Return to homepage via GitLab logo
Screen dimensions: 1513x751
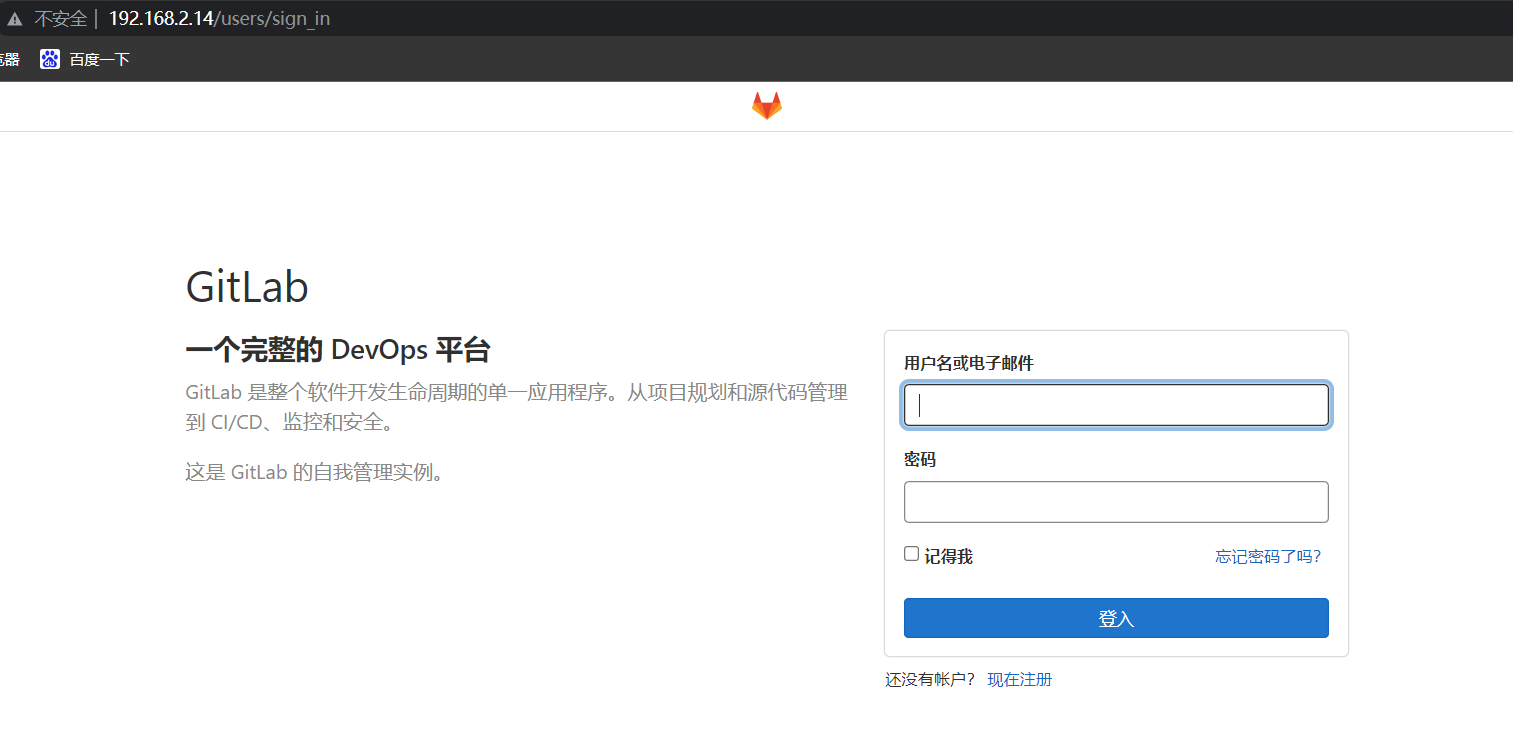click(766, 104)
